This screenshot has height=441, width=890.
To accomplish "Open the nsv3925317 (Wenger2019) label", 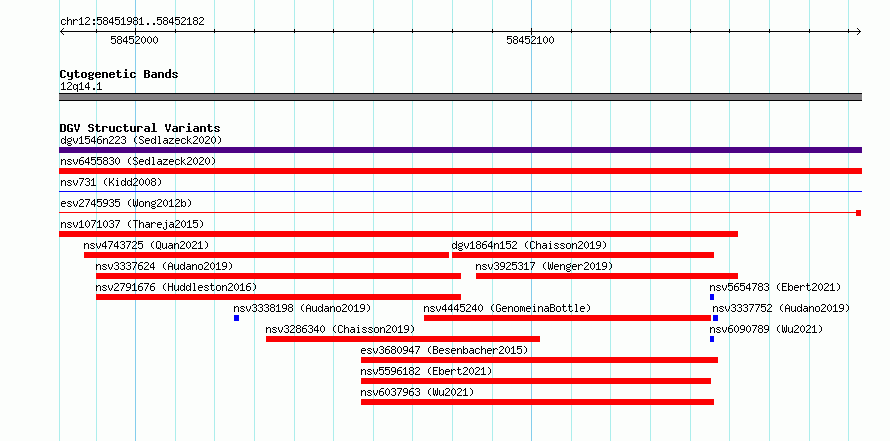I will tap(544, 266).
